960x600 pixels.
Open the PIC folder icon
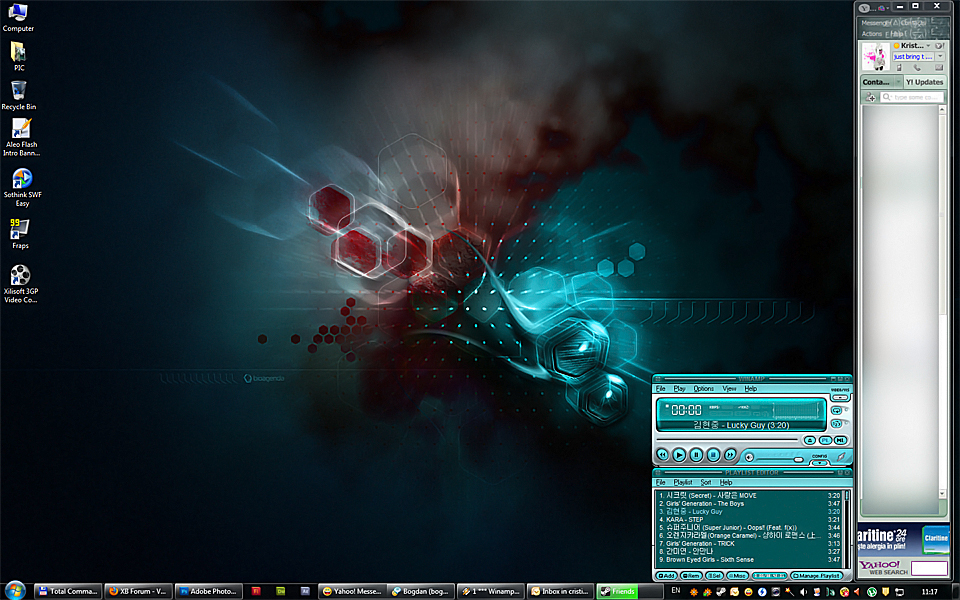click(x=18, y=56)
